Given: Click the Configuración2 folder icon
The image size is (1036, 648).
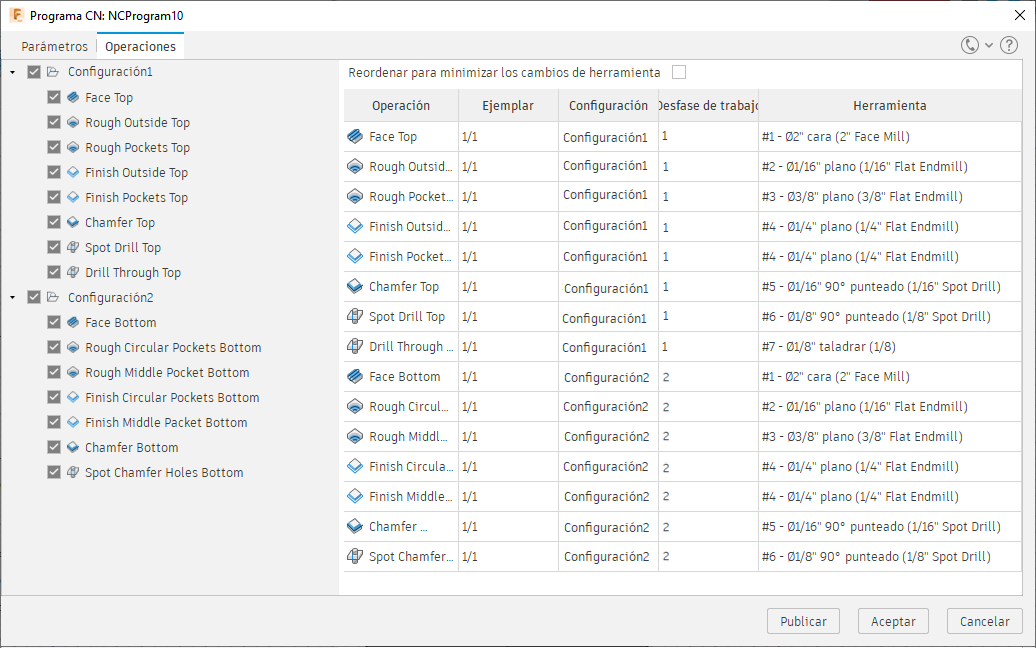Looking at the screenshot, I should tap(53, 297).
